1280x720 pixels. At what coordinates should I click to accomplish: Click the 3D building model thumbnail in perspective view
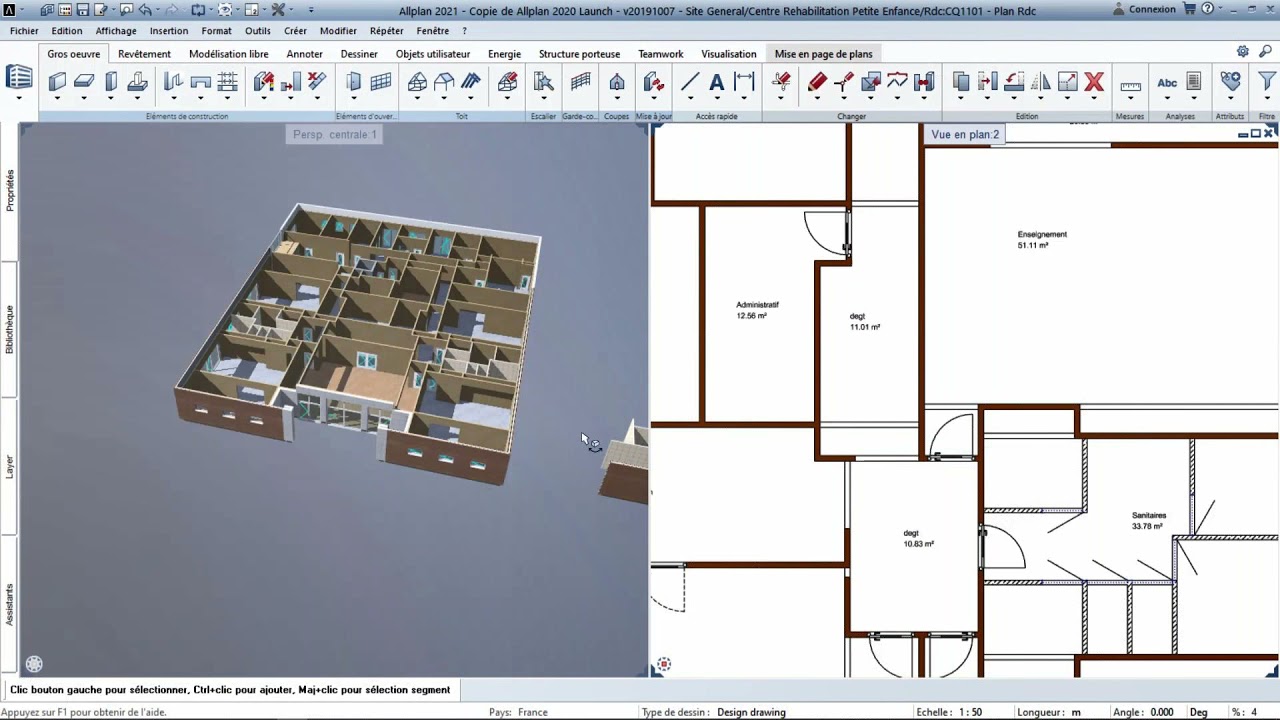click(x=358, y=346)
